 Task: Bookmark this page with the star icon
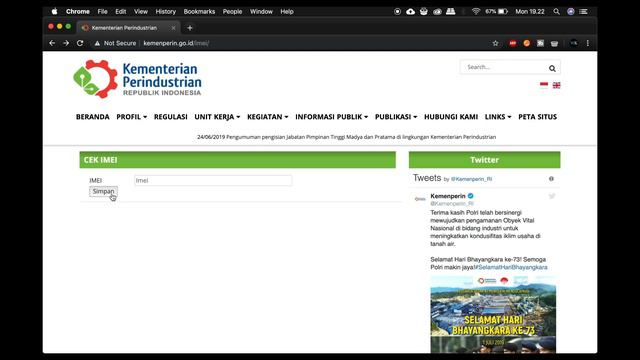(496, 43)
